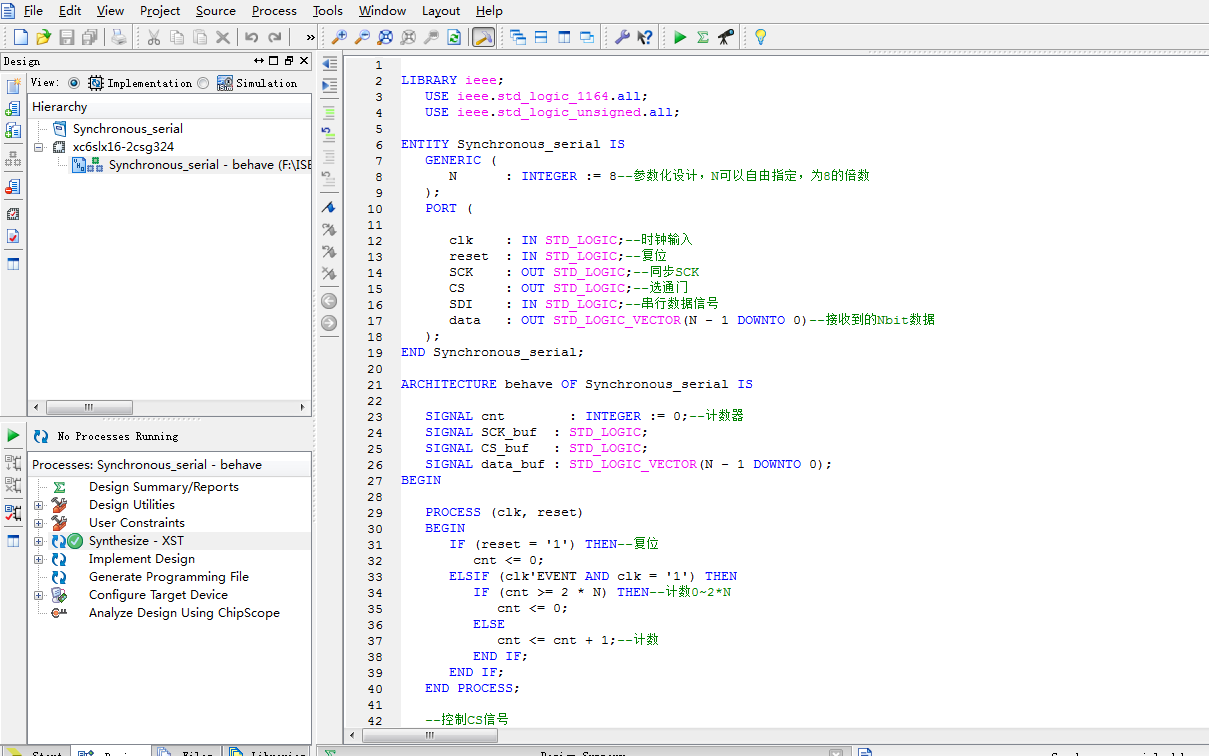Click the open folder icon in toolbar
The image size is (1209, 756).
tap(43, 37)
